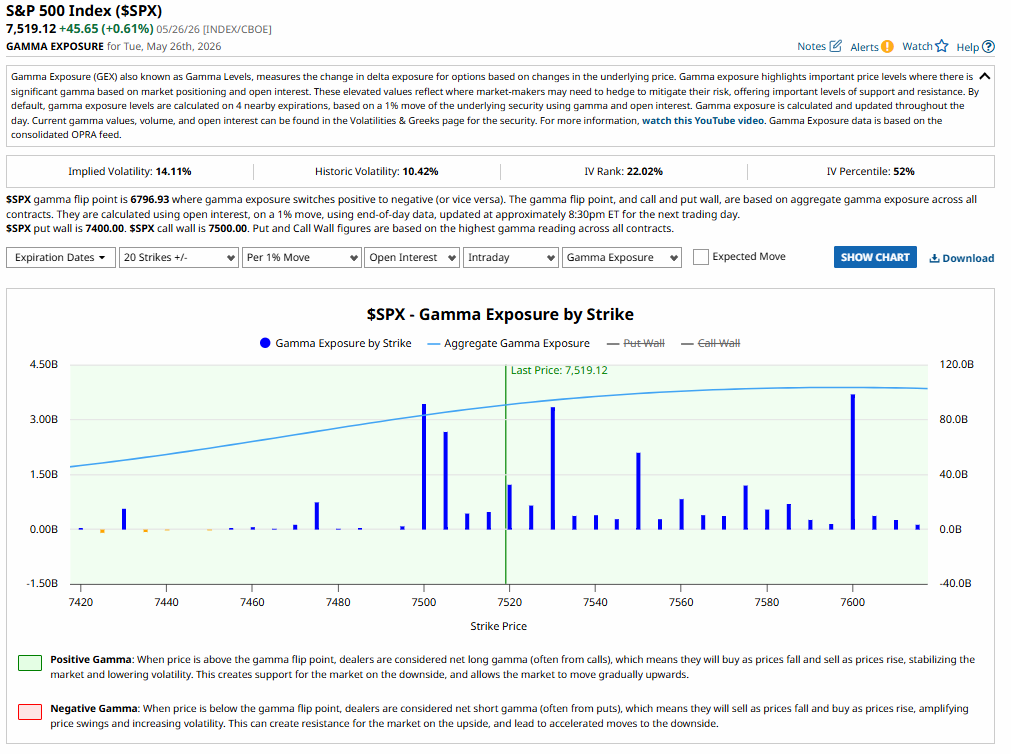Viewport: 1011px width, 754px height.
Task: Click the Watch star icon
Action: (942, 46)
